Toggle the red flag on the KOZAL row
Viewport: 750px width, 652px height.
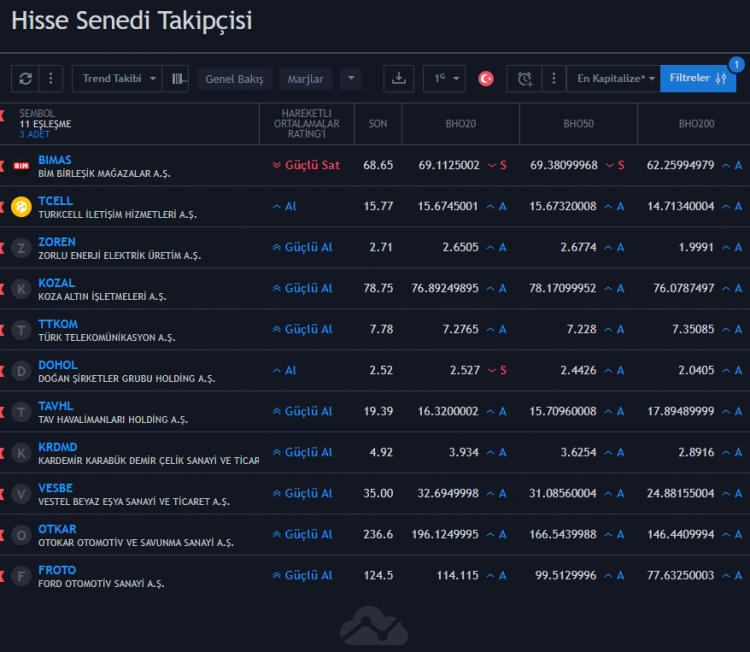coord(3,289)
